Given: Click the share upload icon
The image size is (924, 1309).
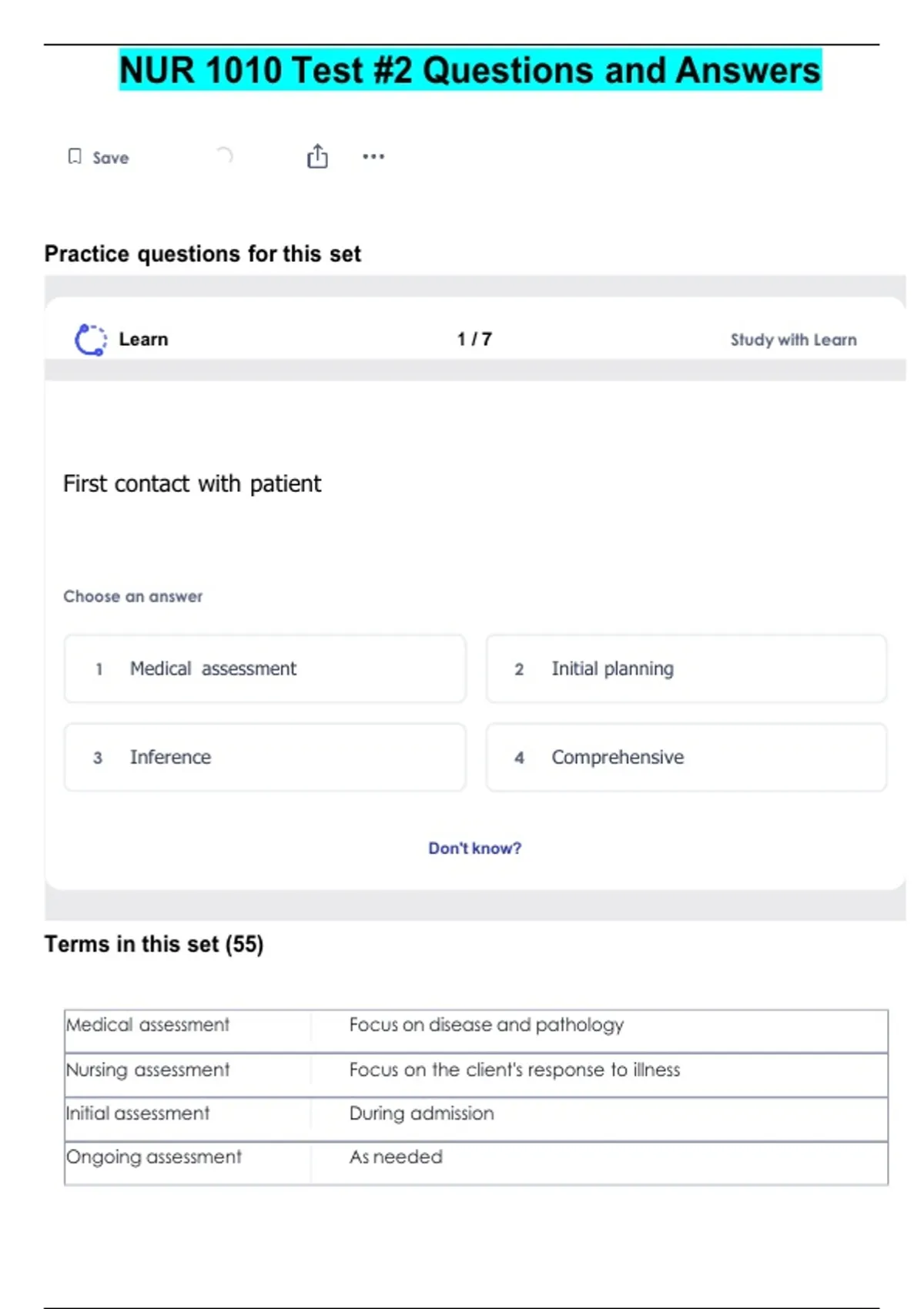Looking at the screenshot, I should (317, 156).
